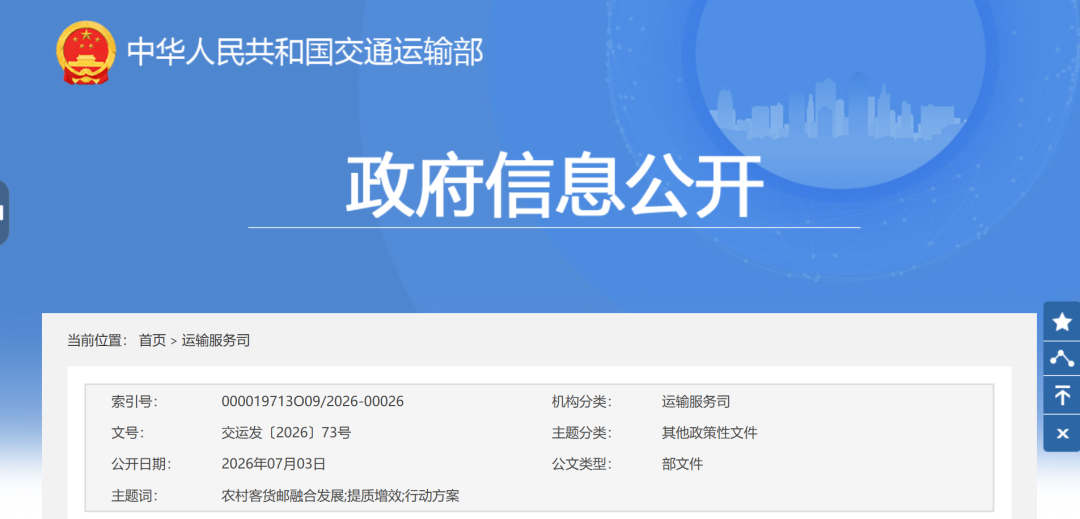
Task: Open 运输服务司 breadcrumb link
Action: pyautogui.click(x=216, y=340)
